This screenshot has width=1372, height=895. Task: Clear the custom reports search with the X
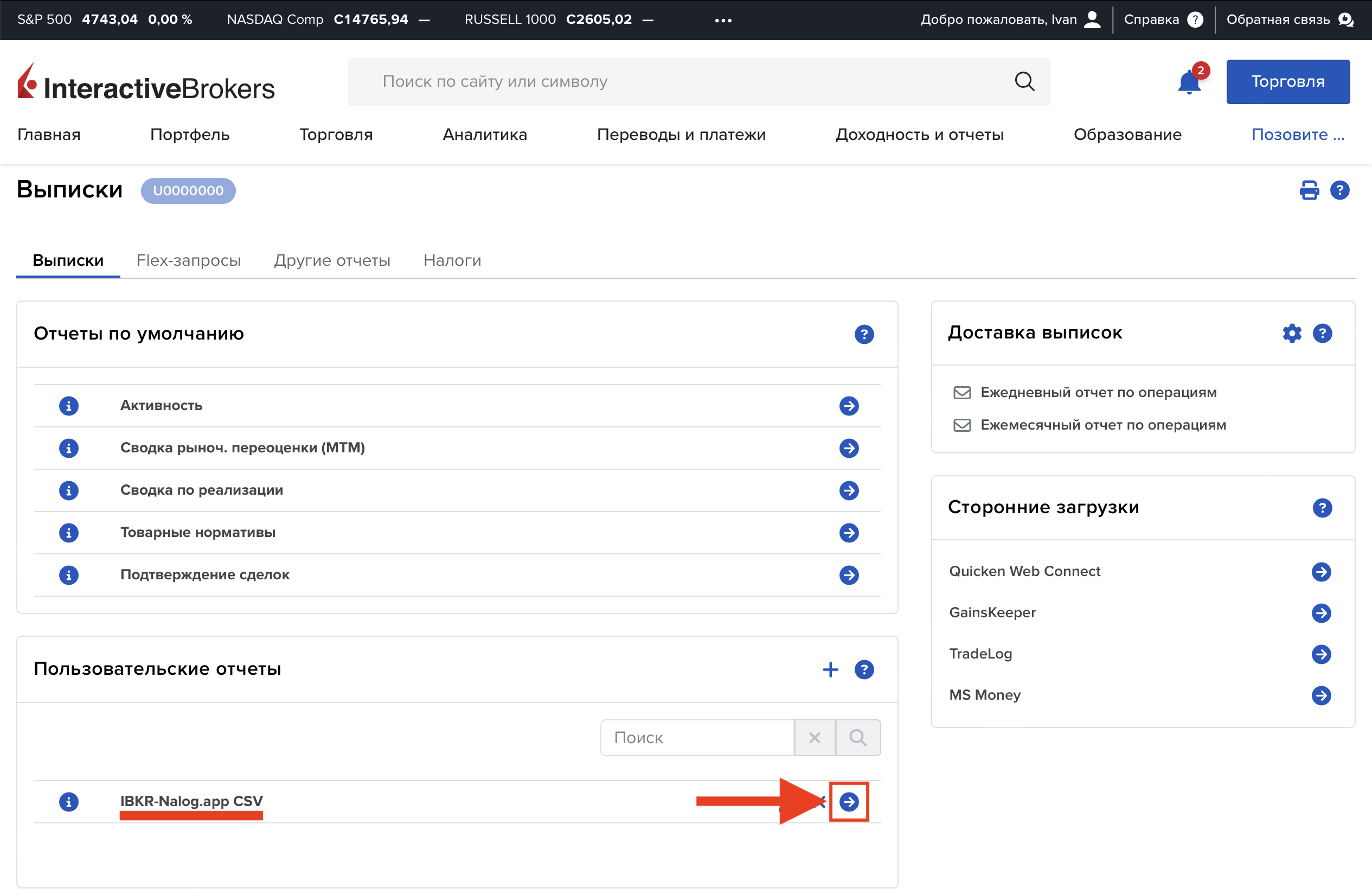pos(814,738)
